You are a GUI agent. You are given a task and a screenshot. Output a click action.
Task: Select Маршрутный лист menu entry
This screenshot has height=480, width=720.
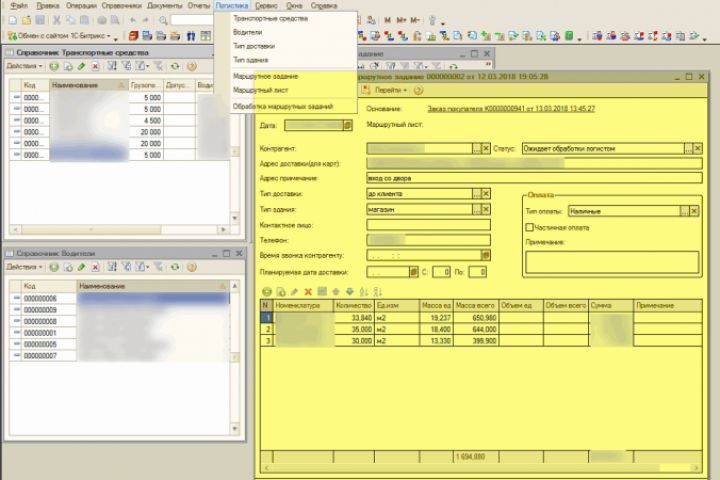tap(260, 90)
